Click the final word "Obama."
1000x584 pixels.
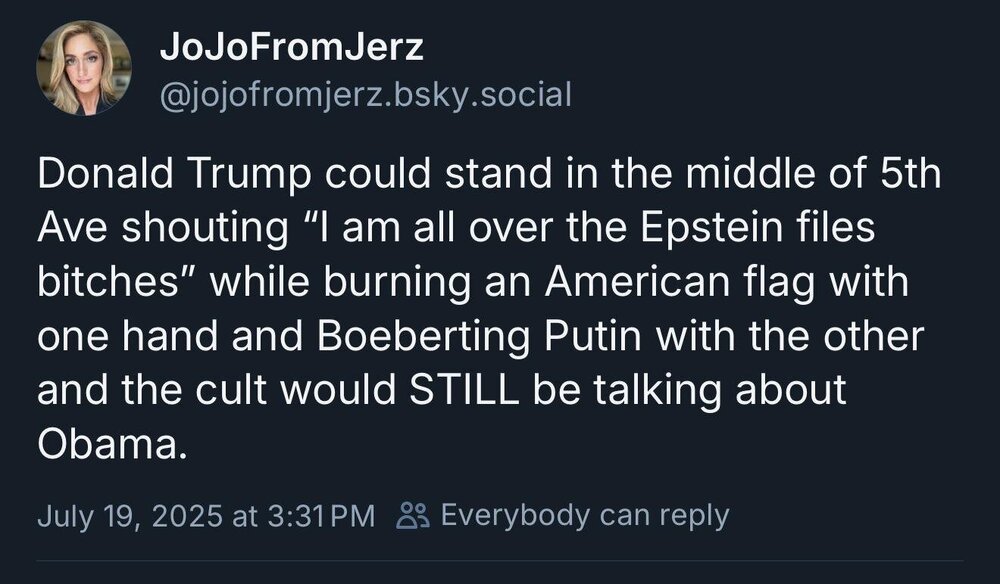point(112,442)
